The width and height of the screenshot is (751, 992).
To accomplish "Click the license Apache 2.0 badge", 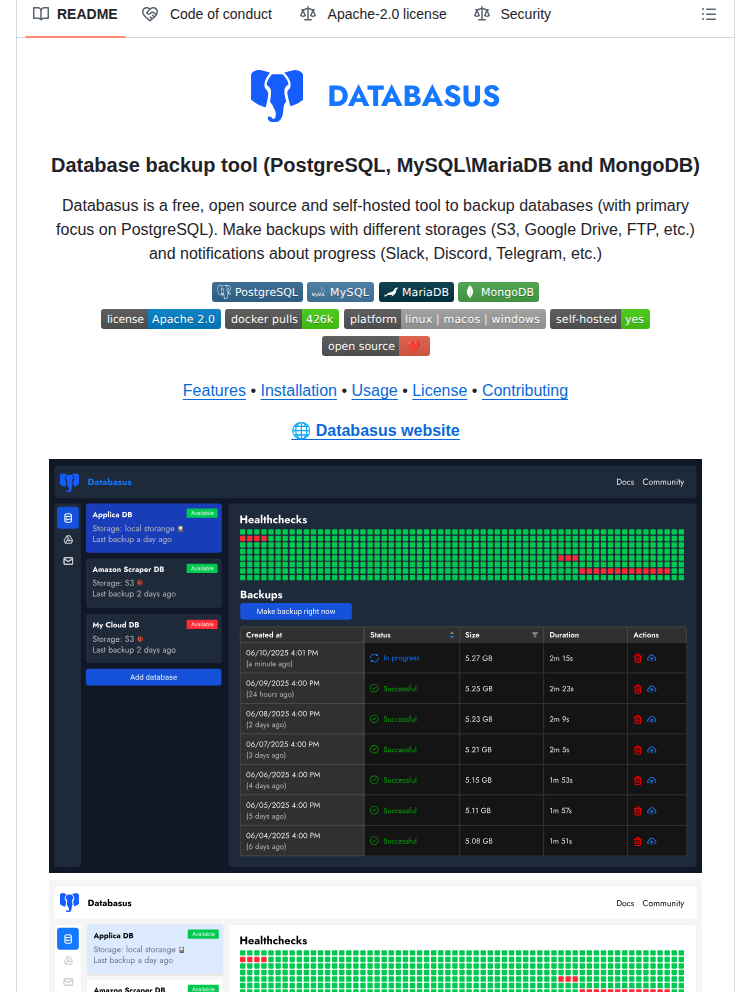I will pyautogui.click(x=161, y=319).
